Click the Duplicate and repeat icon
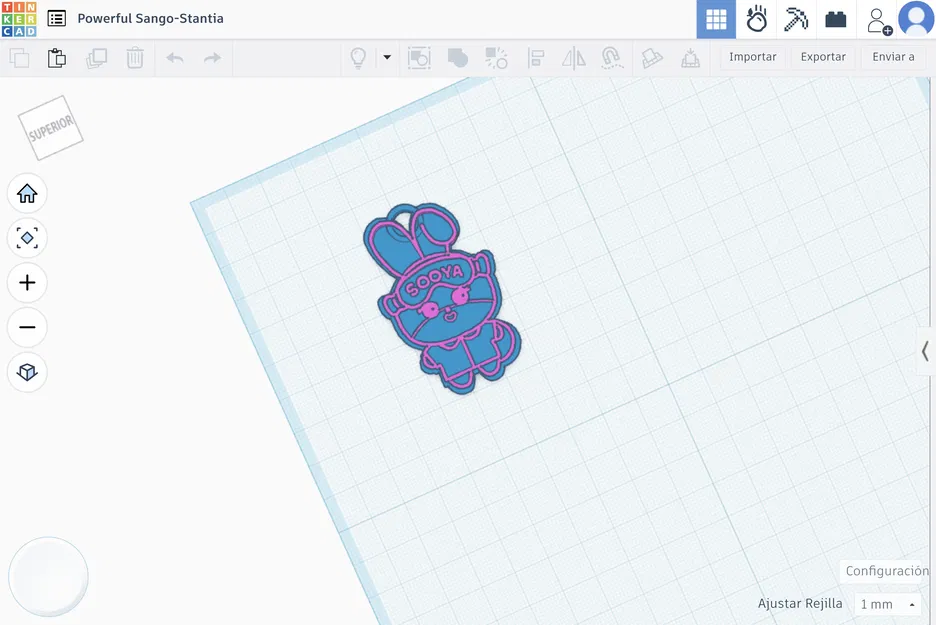 pos(96,58)
